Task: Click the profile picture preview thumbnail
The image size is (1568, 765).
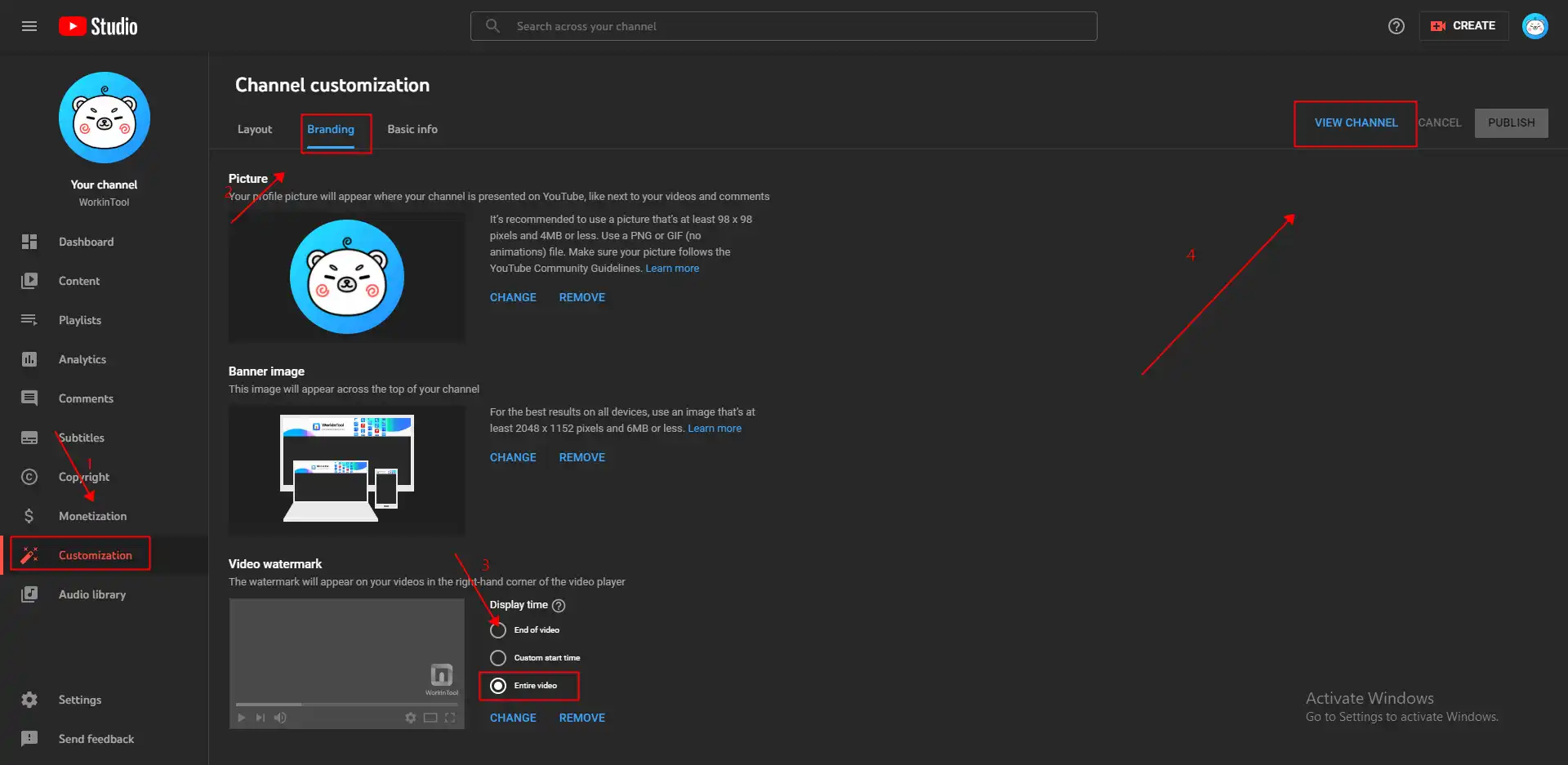Action: coord(347,278)
